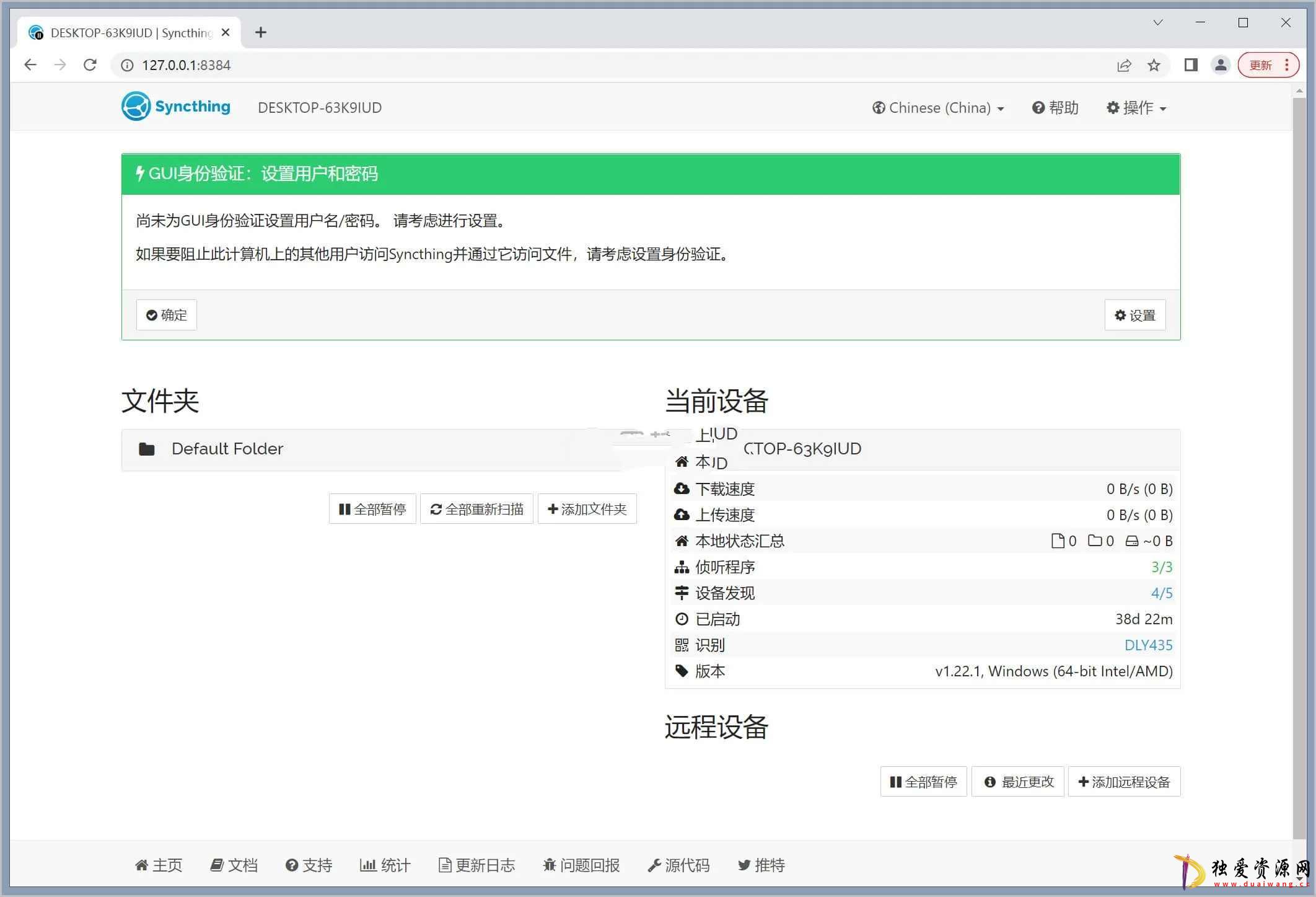Open the Chinese (China) language dropdown

938,108
